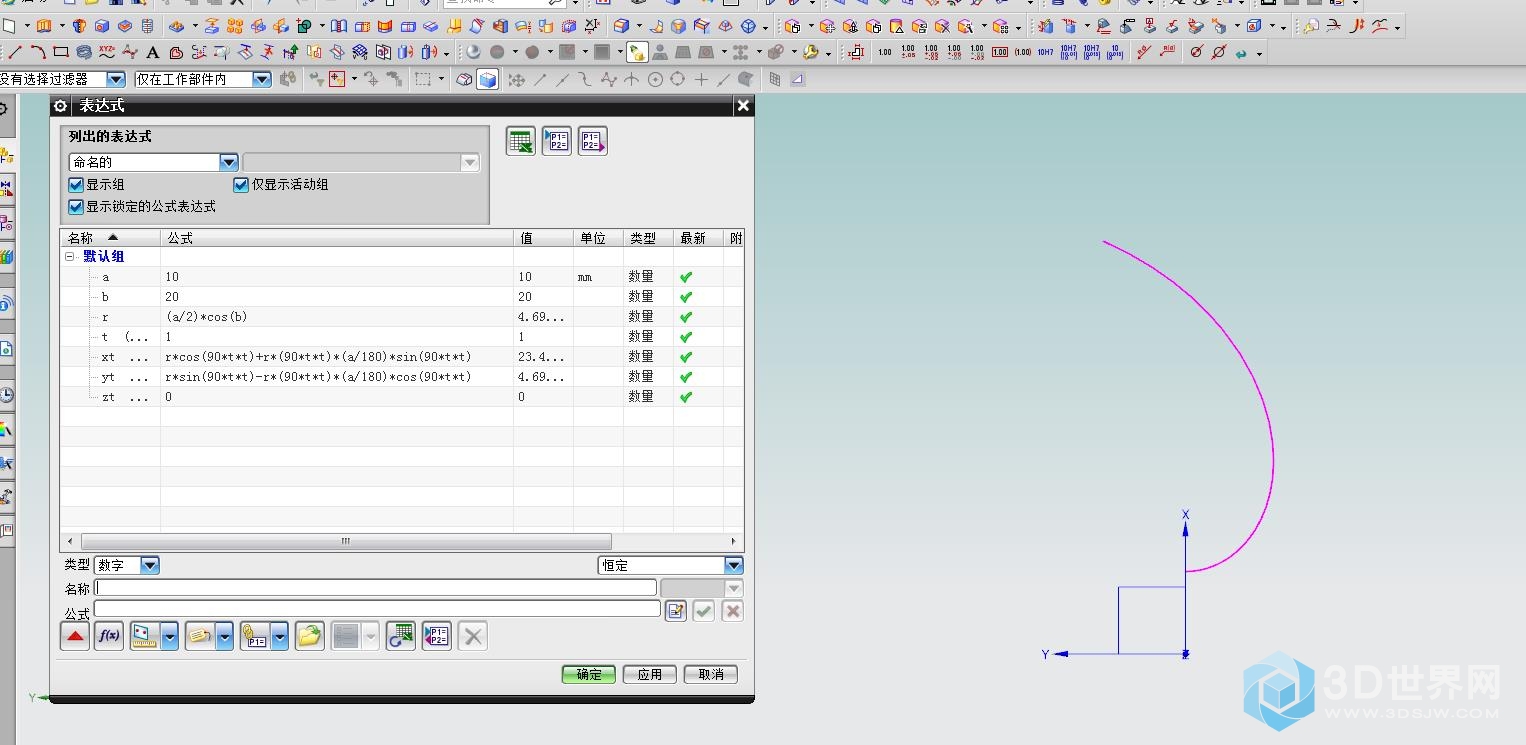Image resolution: width=1526 pixels, height=745 pixels.
Task: Select the yt expression row
Action: point(402,377)
